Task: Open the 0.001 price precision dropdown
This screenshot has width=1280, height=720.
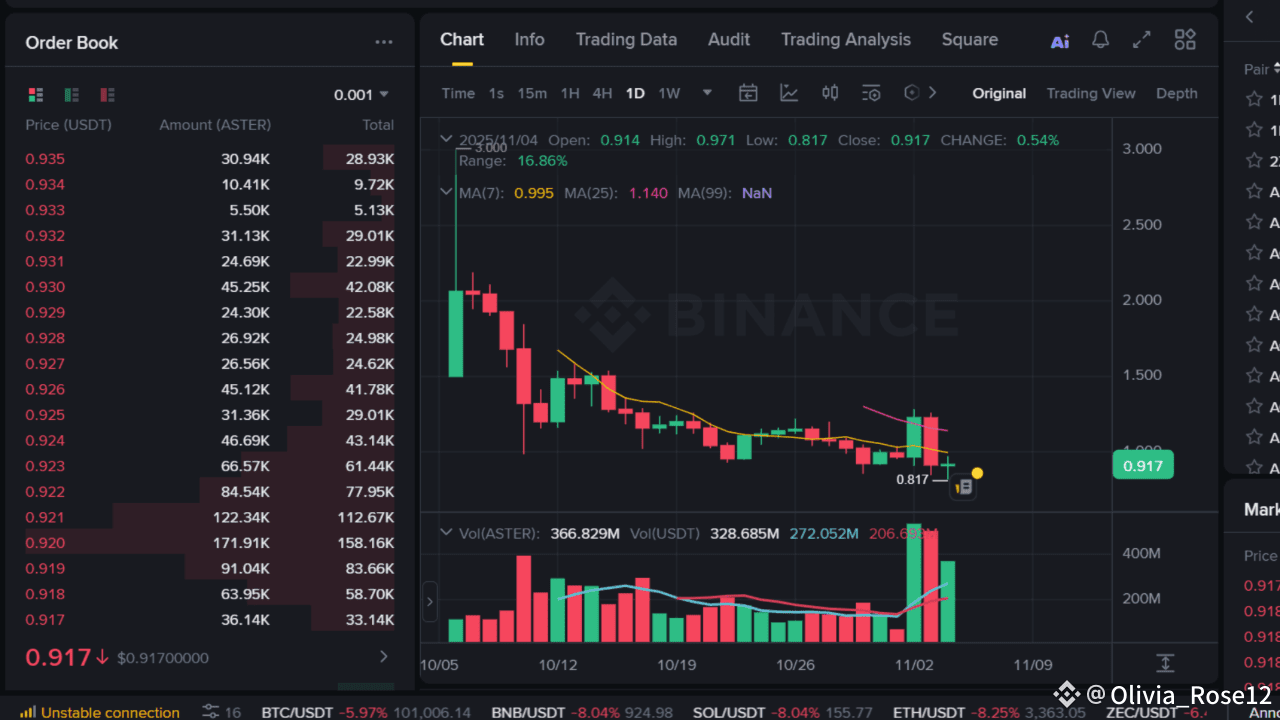Action: pyautogui.click(x=361, y=95)
